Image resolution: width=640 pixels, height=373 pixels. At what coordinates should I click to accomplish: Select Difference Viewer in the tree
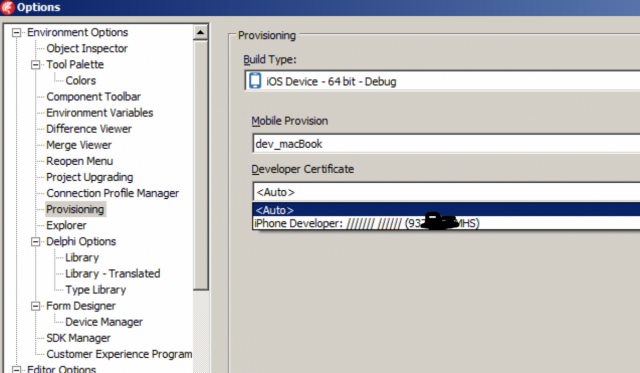coord(89,129)
